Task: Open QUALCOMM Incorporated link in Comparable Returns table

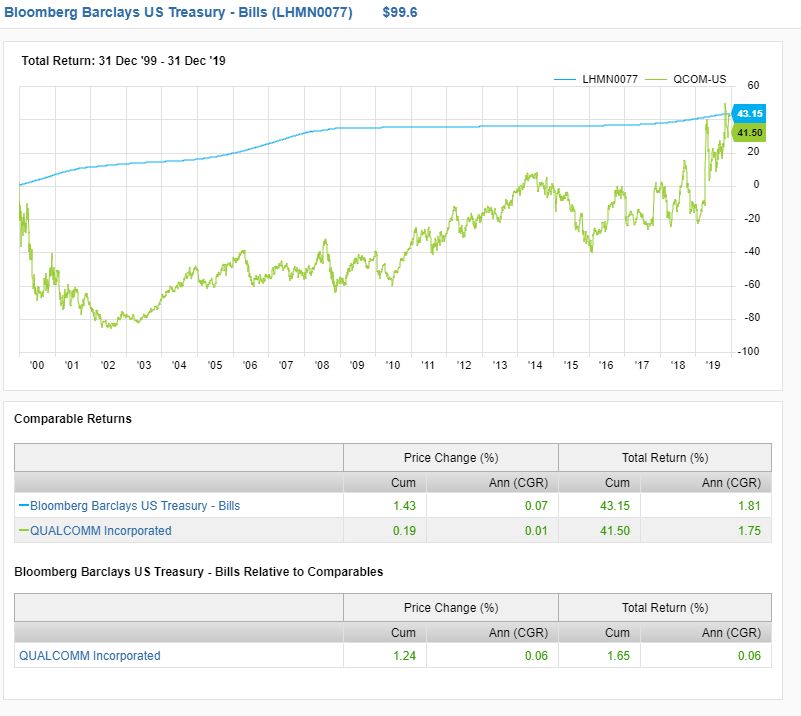Action: pyautogui.click(x=101, y=531)
